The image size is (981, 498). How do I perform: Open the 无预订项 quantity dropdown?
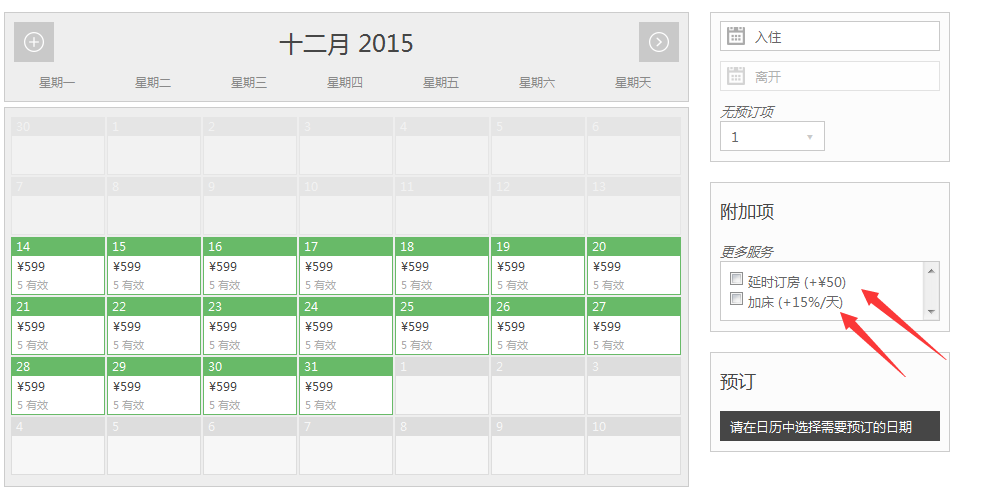(772, 136)
